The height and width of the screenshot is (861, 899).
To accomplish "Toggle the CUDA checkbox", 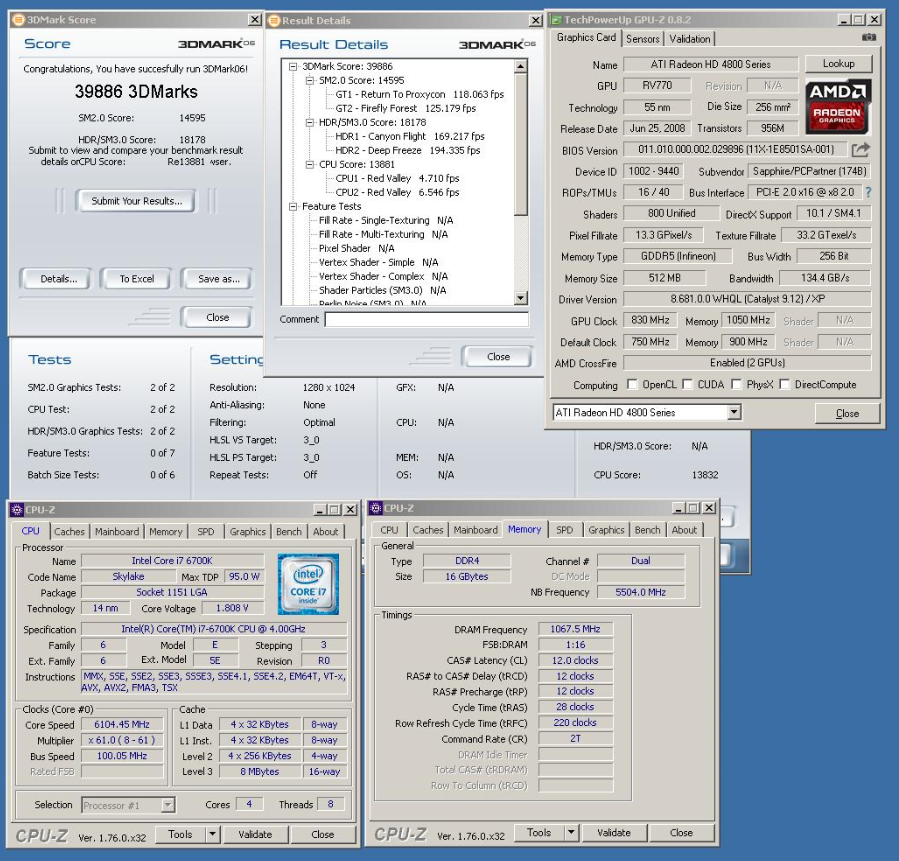I will 687,384.
